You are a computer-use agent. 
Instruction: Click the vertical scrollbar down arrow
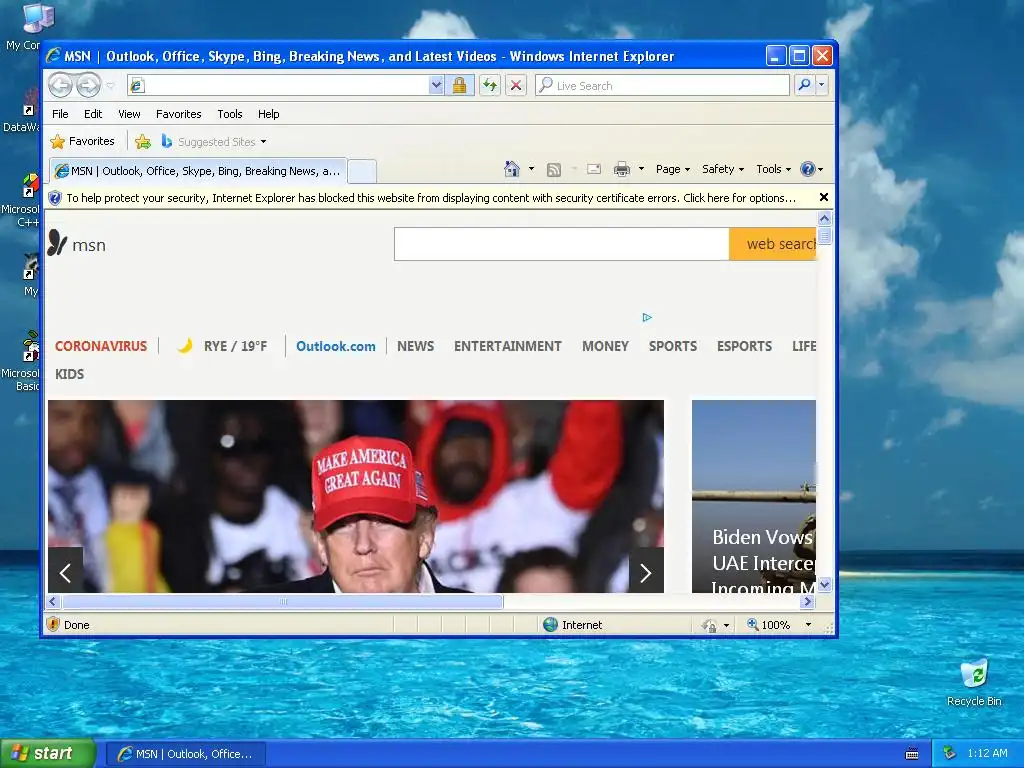pos(824,584)
